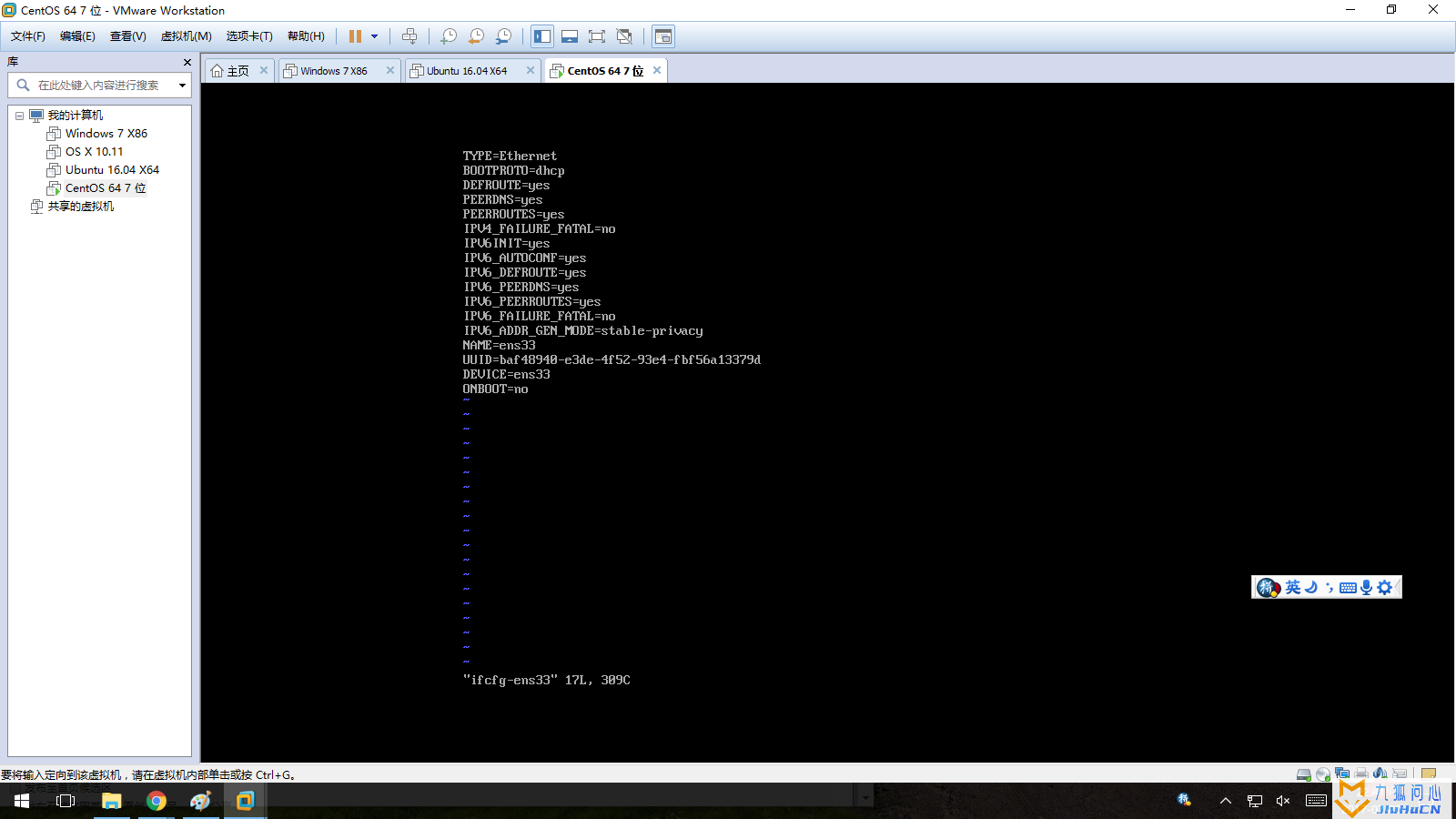Click the network adapter status icon
Screen dimensions: 1456x819
click(1342, 773)
